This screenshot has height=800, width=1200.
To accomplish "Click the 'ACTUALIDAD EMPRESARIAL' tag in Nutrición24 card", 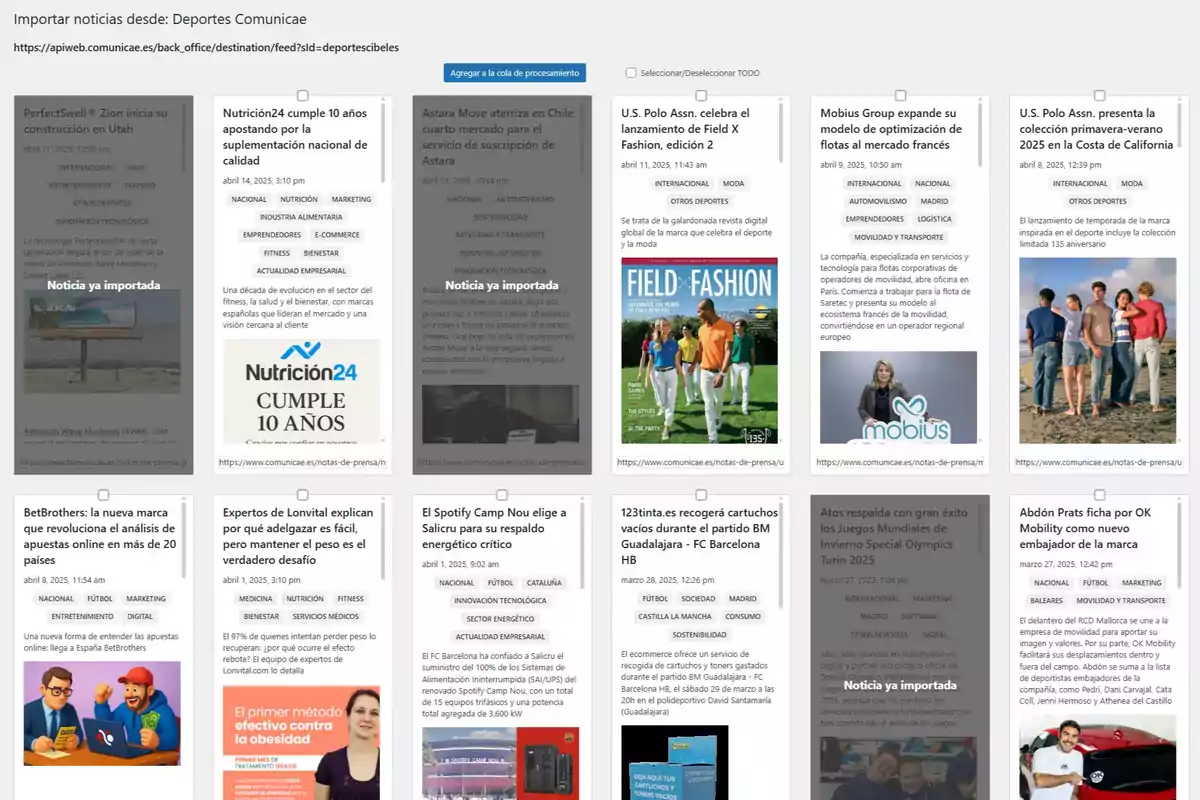I will point(301,271).
